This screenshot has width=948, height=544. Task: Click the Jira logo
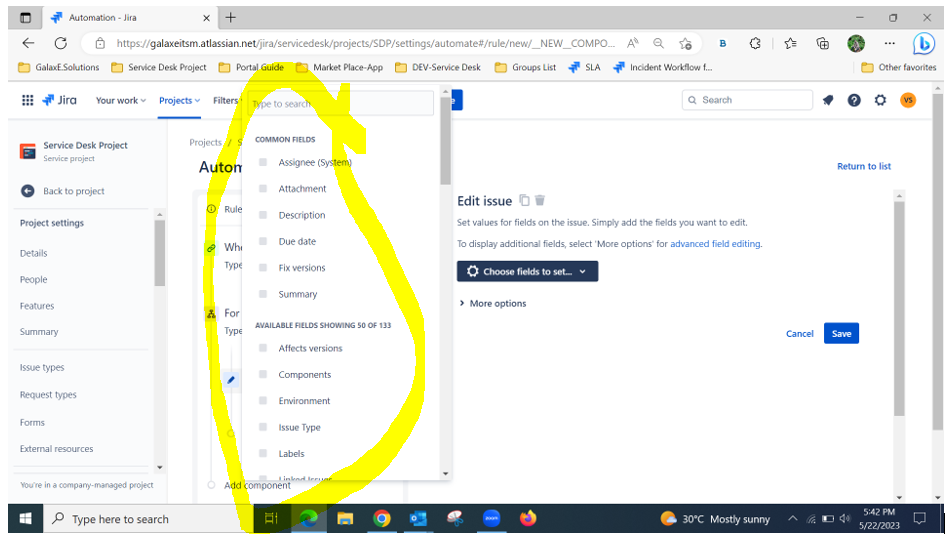tap(59, 100)
